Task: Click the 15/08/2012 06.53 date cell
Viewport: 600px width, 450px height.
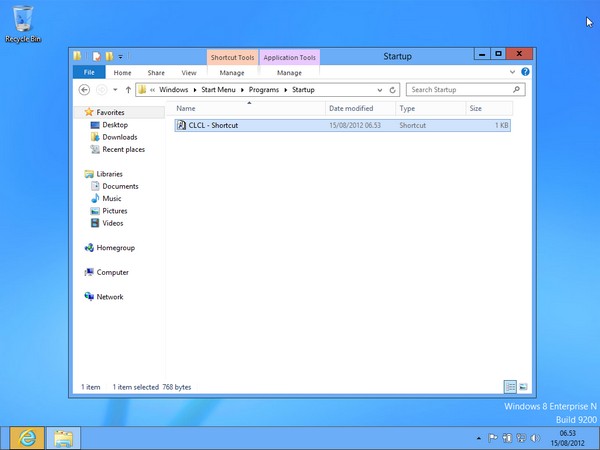Action: click(x=355, y=126)
